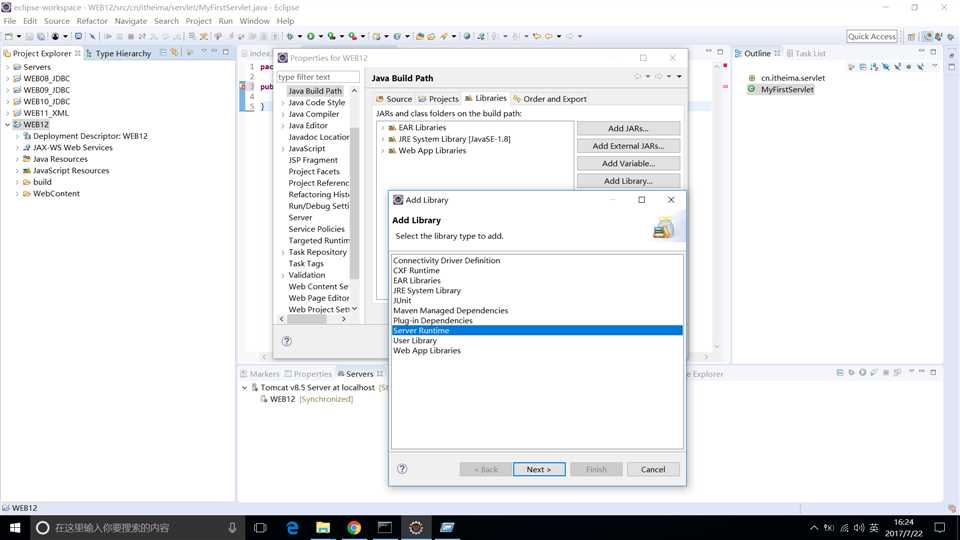Viewport: 960px width, 540px height.
Task: Click the Add Library... button
Action: pos(628,181)
